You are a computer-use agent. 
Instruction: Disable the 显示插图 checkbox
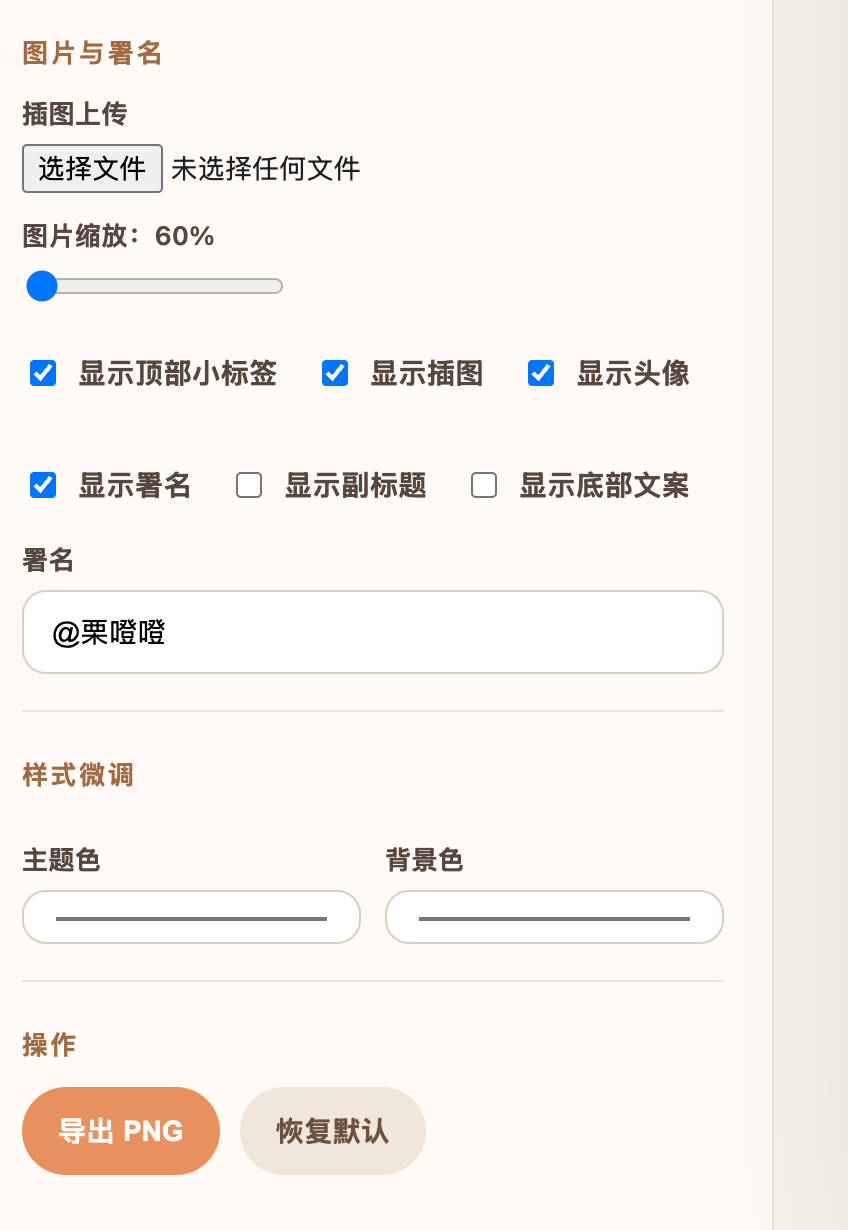pos(335,374)
